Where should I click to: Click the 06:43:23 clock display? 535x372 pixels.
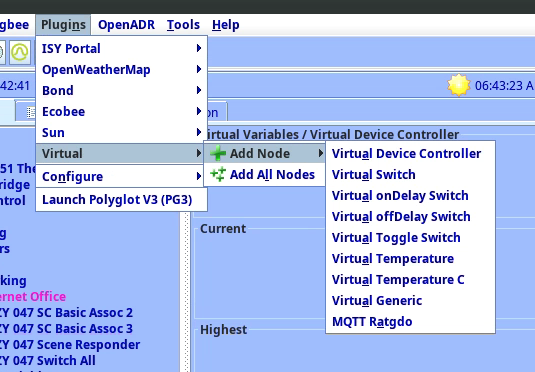click(x=504, y=85)
